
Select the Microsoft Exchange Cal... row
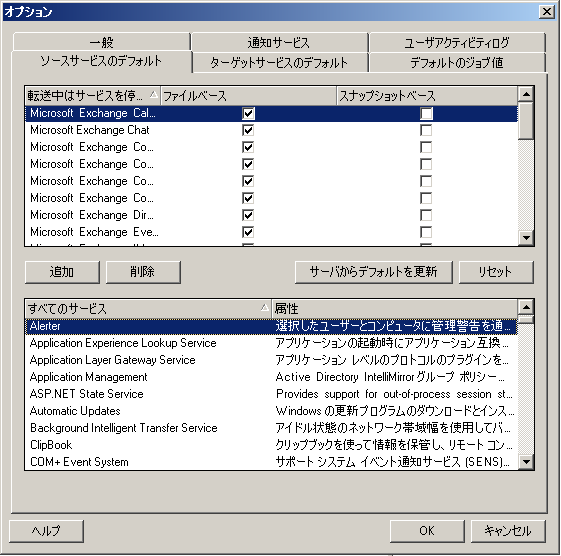272,114
